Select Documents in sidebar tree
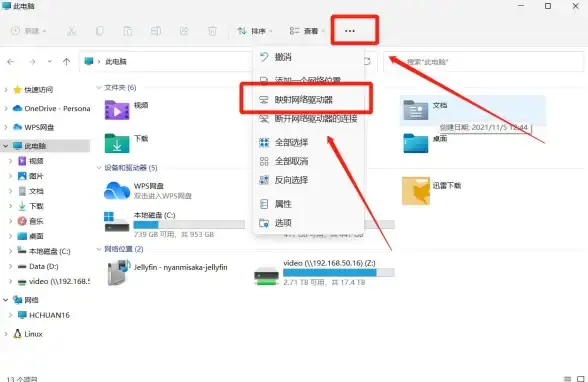 point(31,191)
